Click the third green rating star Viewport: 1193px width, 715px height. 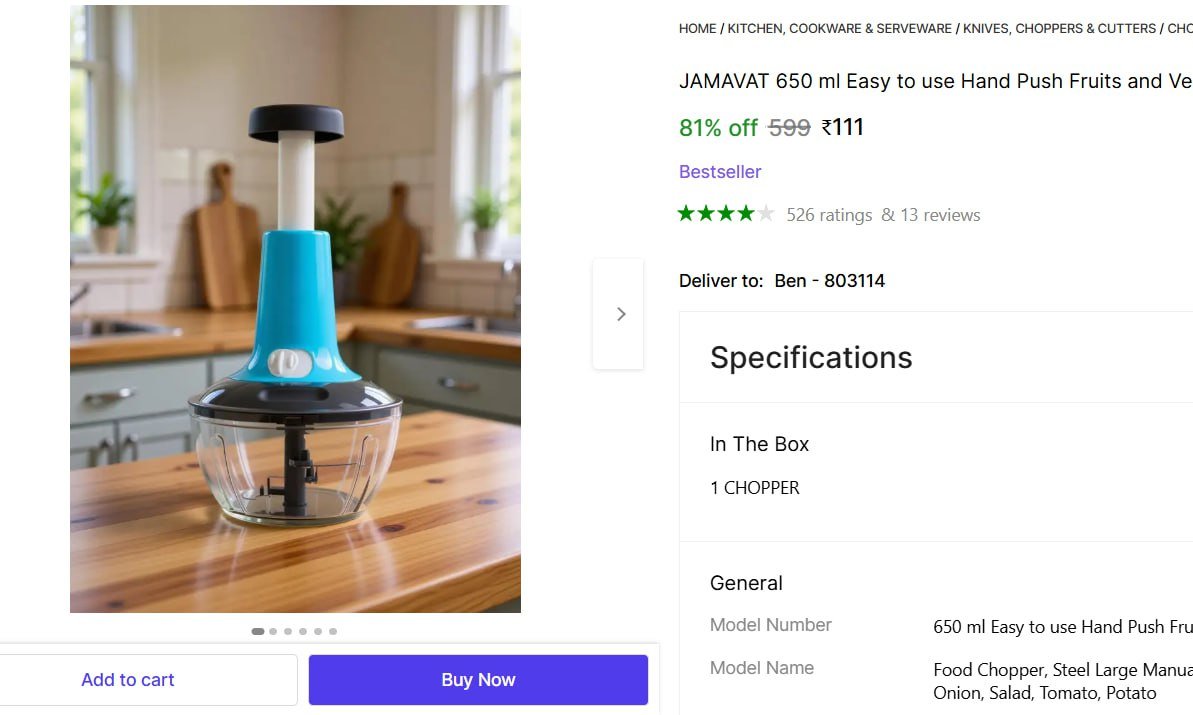726,212
